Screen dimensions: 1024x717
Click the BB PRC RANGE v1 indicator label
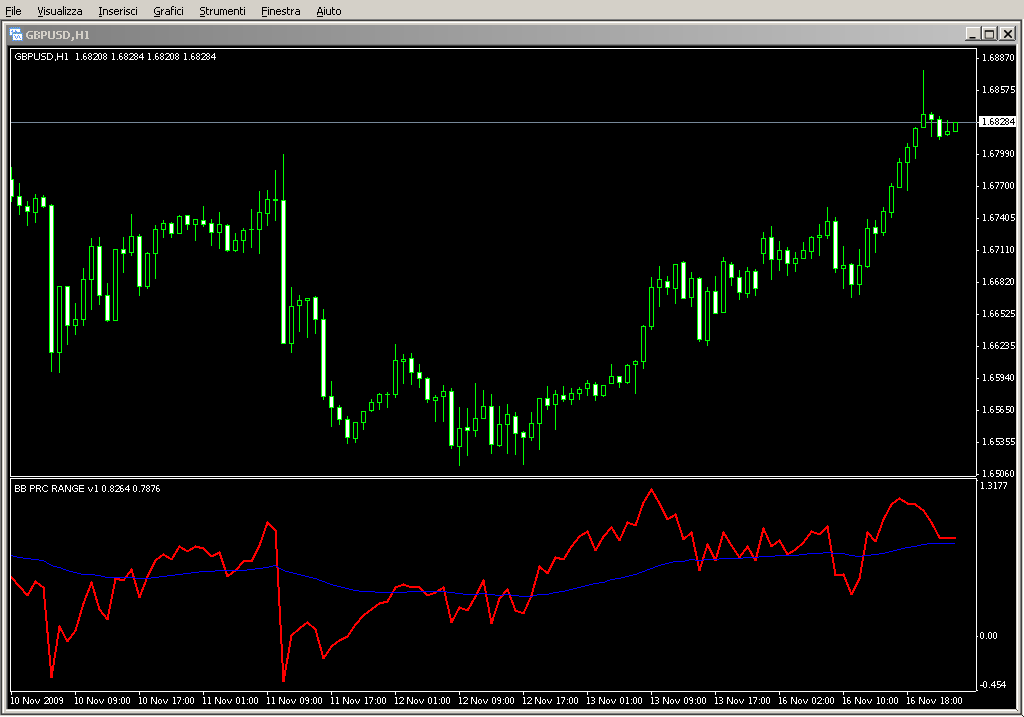click(x=87, y=488)
